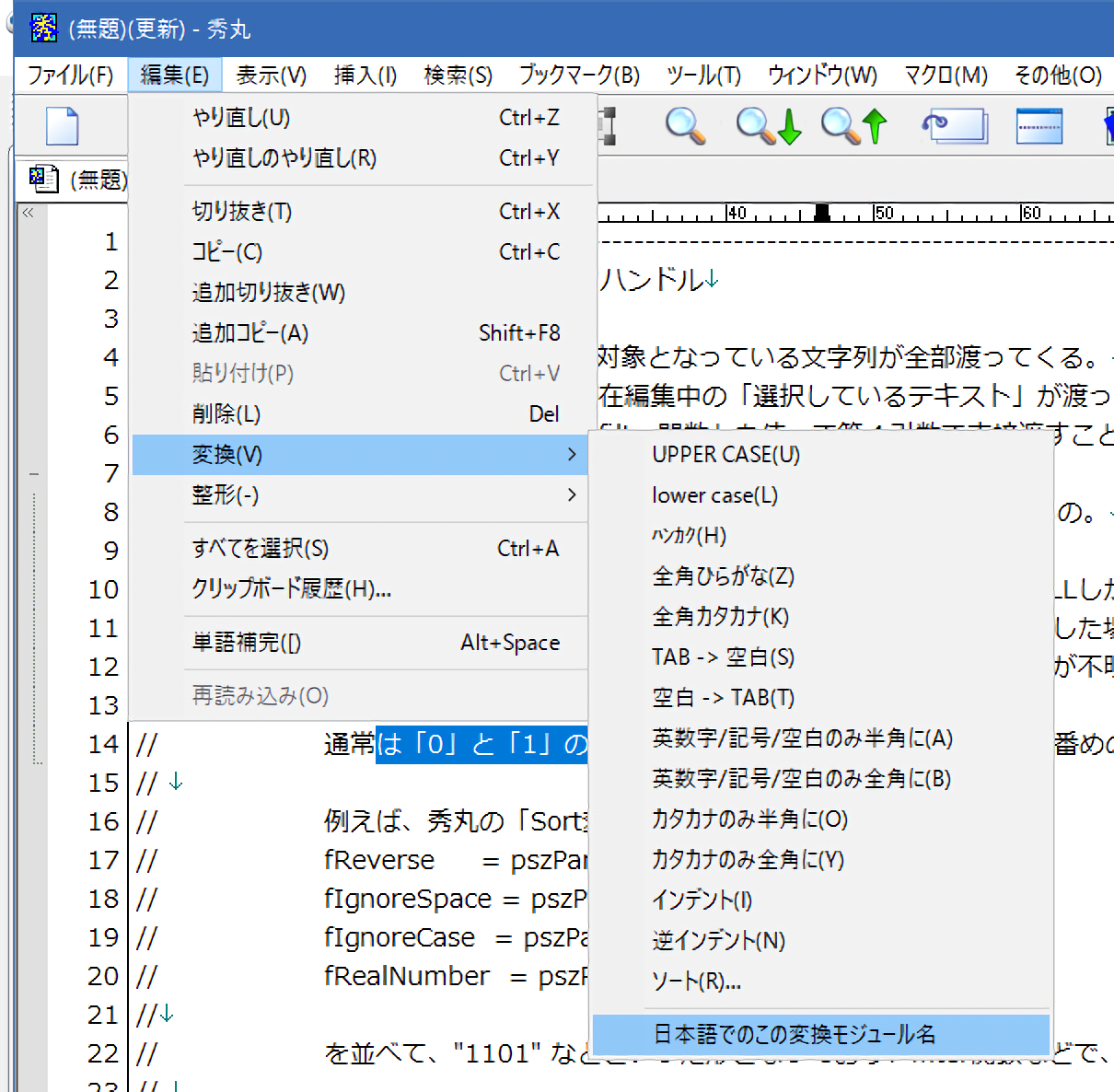Switch to the (無題) document tab
The width and height of the screenshot is (1114, 1092).
(x=79, y=180)
